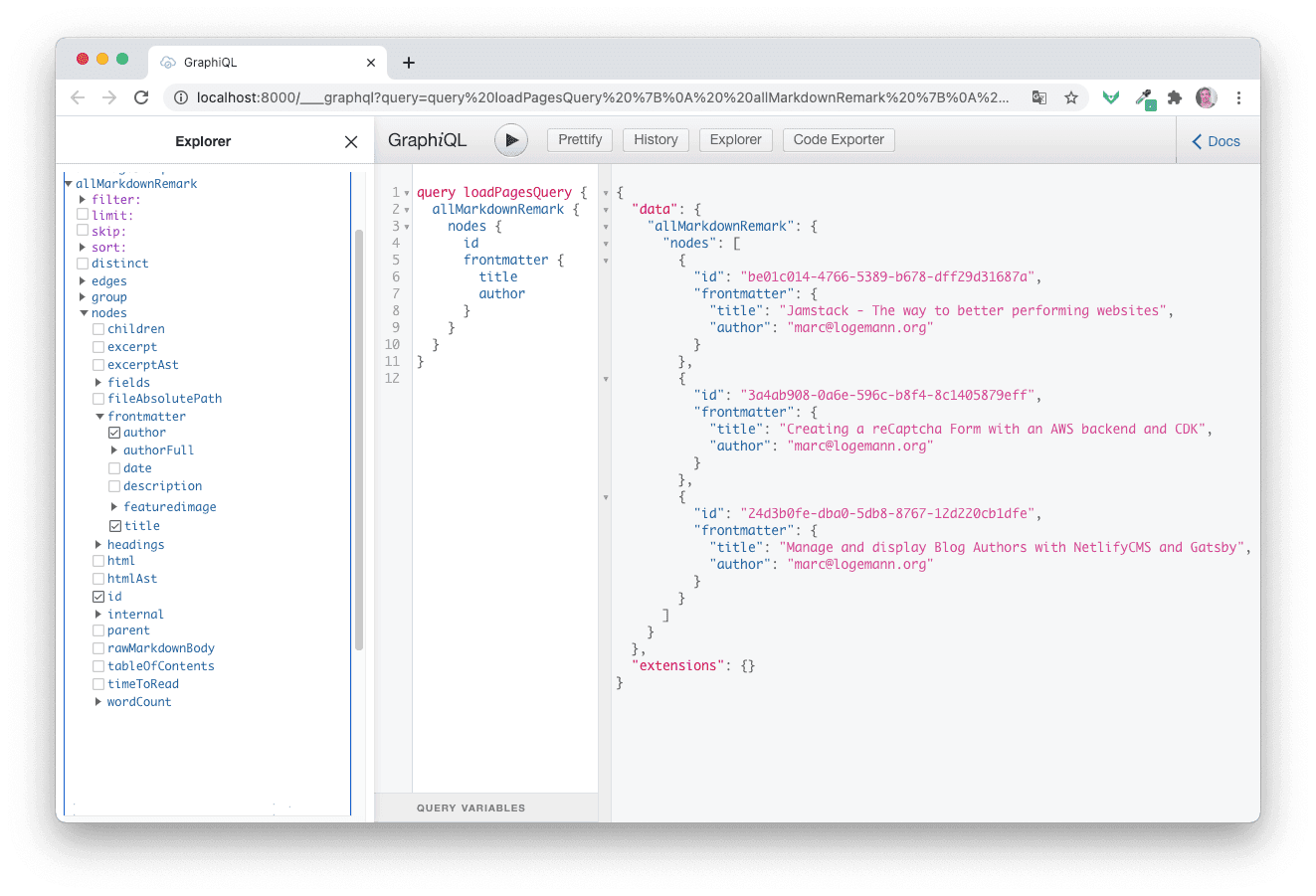Check the timeToRead field

[98, 684]
